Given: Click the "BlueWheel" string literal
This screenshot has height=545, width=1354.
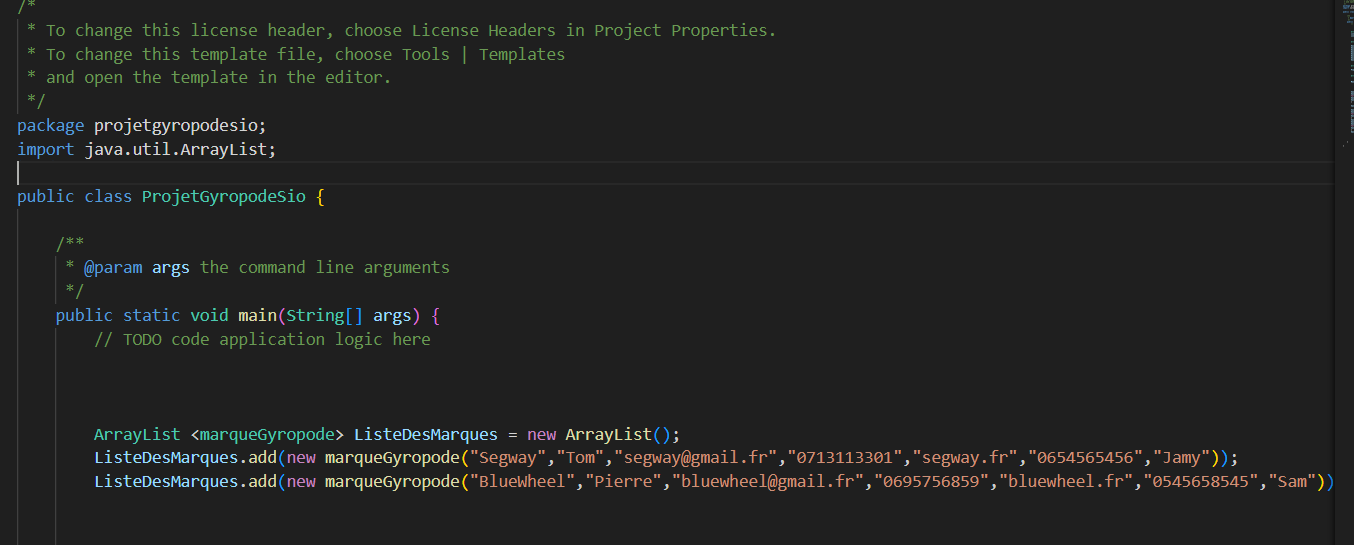Looking at the screenshot, I should (x=523, y=482).
